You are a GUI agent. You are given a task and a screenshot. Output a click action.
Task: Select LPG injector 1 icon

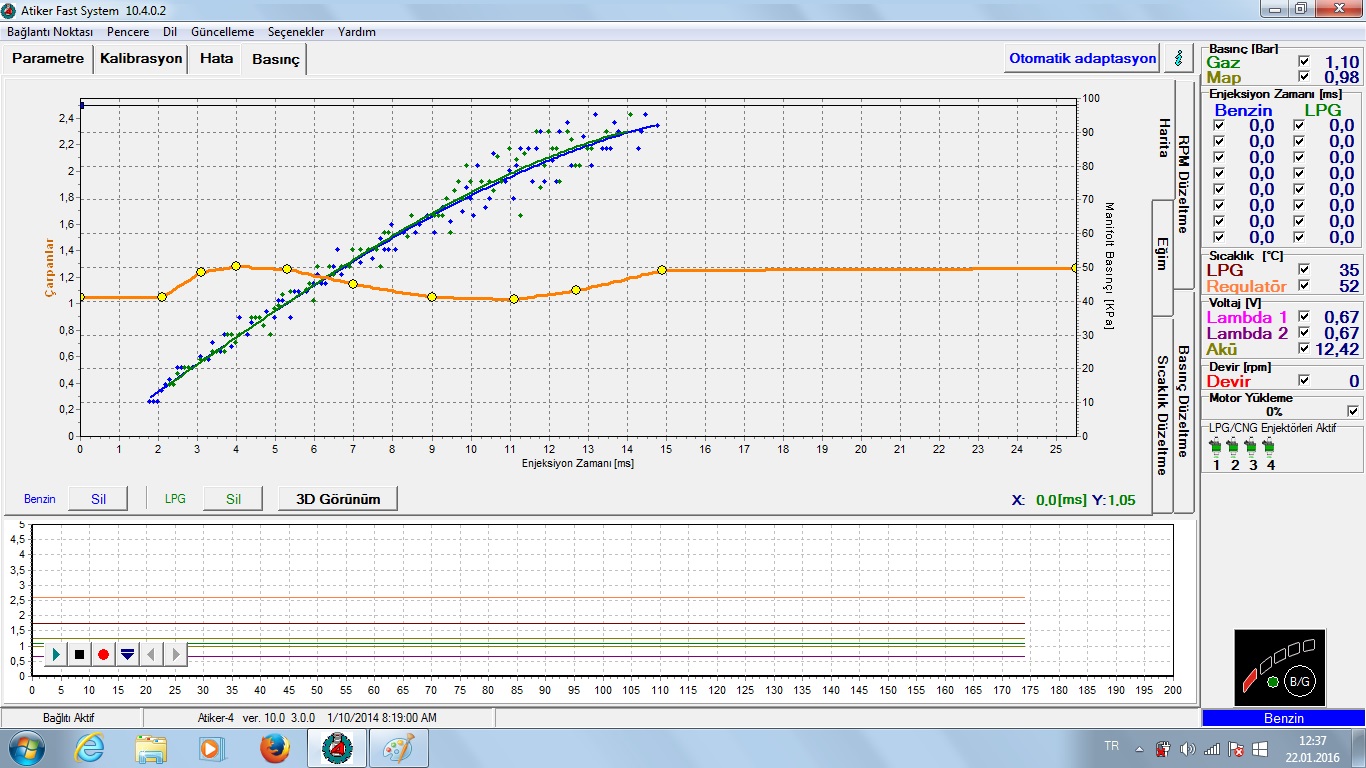pyautogui.click(x=1216, y=449)
